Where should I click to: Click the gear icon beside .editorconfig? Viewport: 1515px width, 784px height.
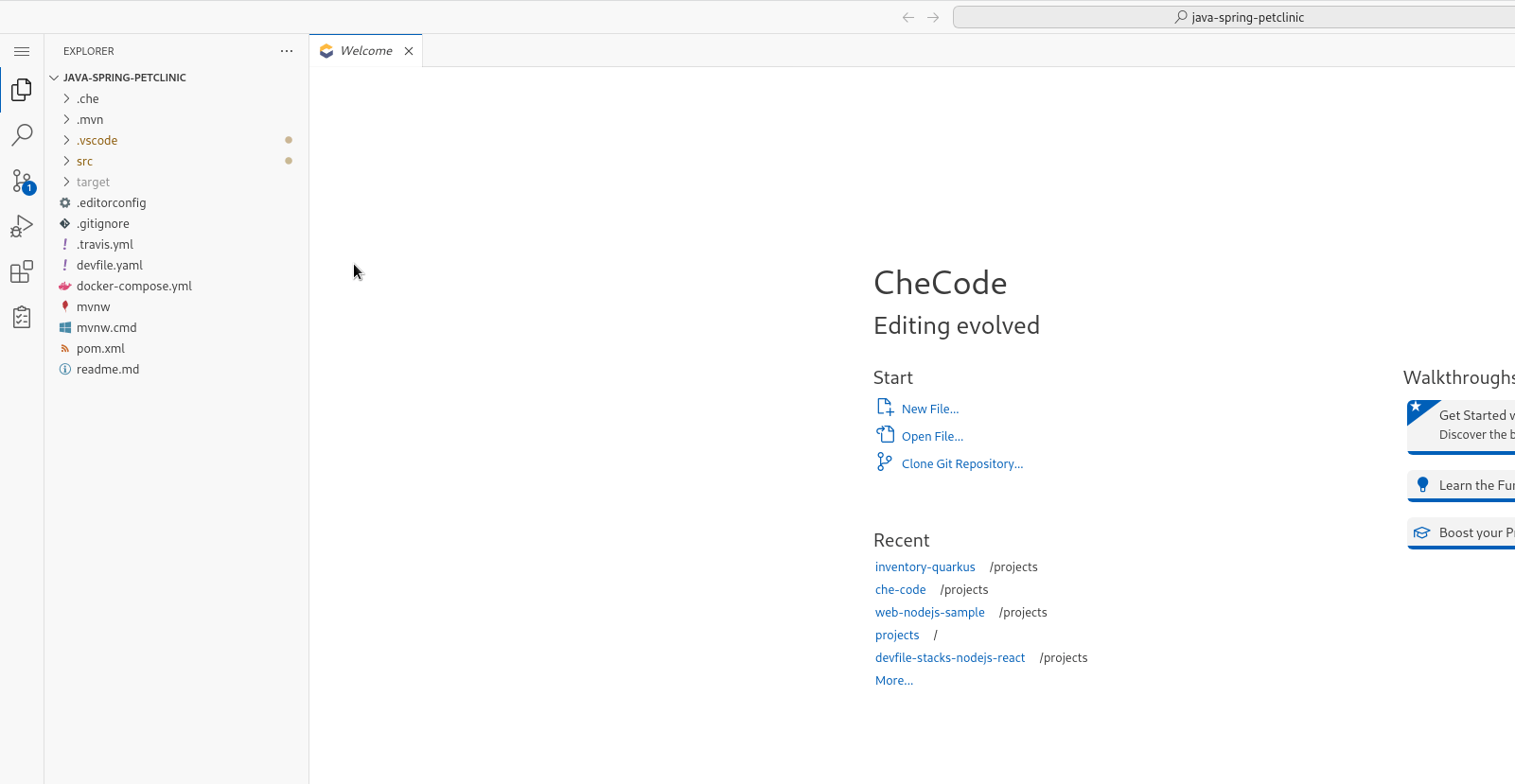point(65,202)
